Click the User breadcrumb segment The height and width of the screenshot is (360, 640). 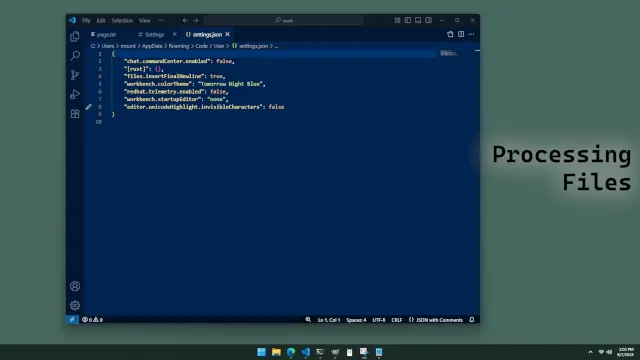click(x=219, y=46)
